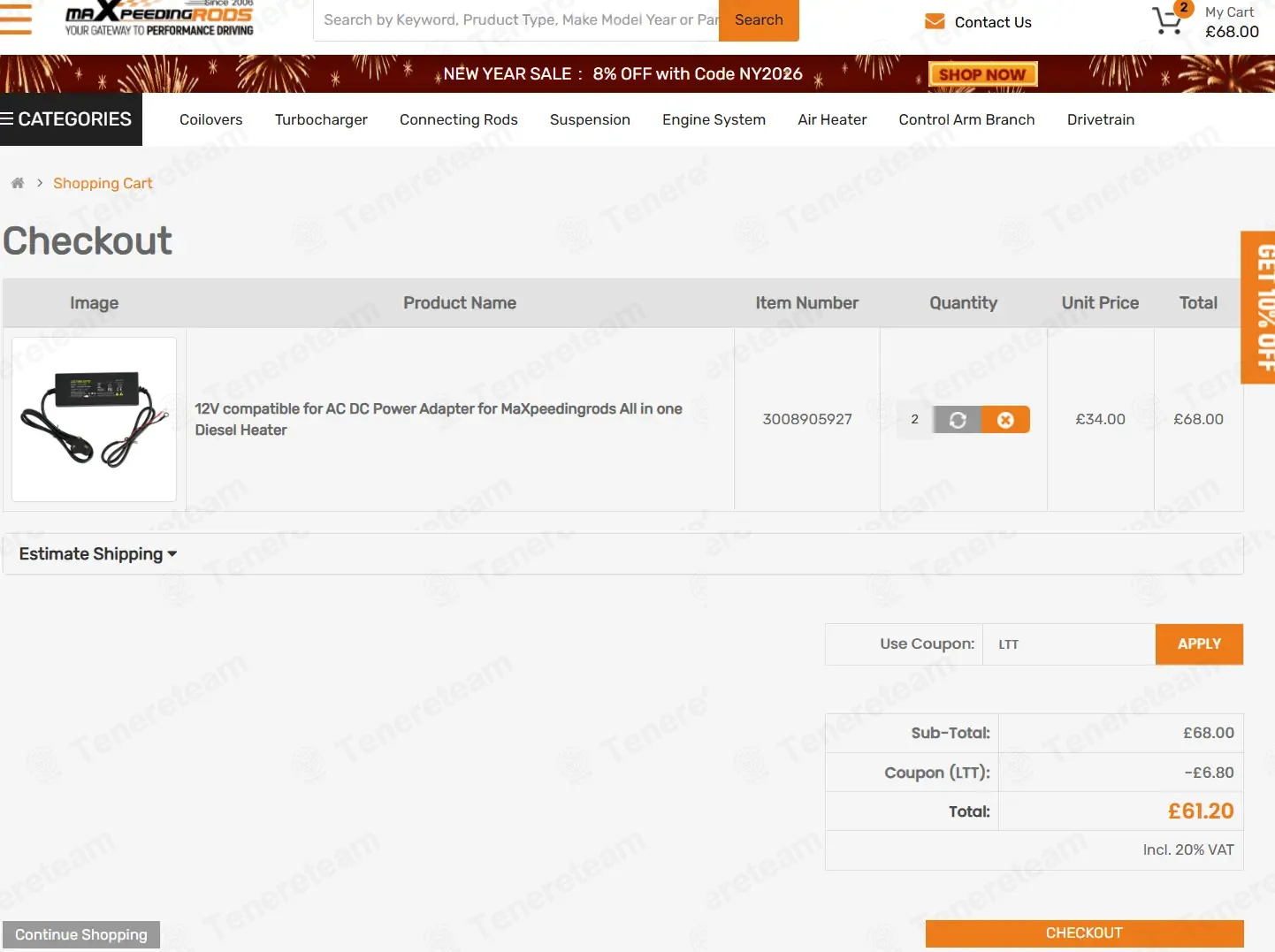Click the SHOP NOW sale button

[982, 74]
